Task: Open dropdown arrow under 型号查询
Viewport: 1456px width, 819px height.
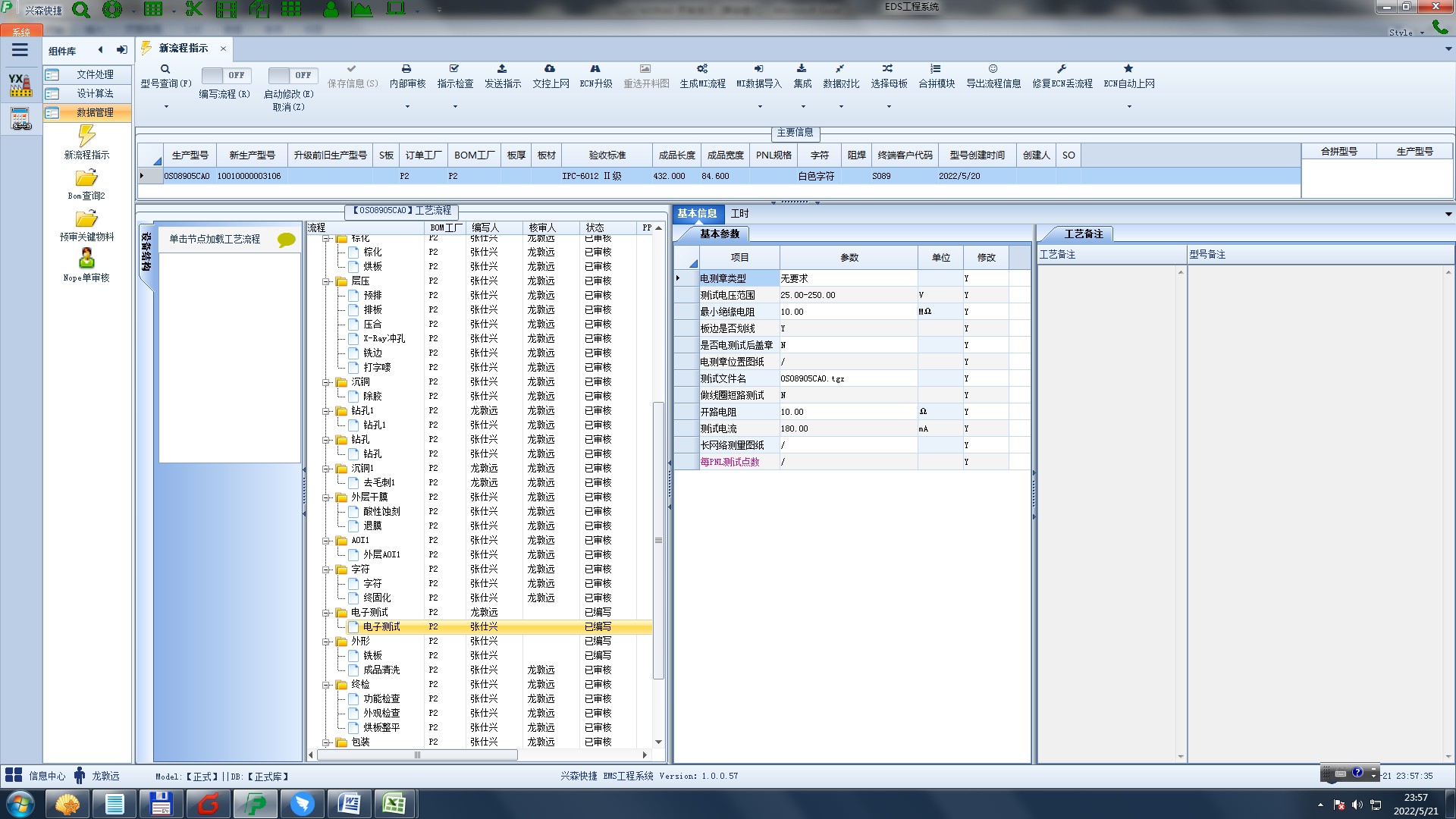Action: tap(166, 106)
